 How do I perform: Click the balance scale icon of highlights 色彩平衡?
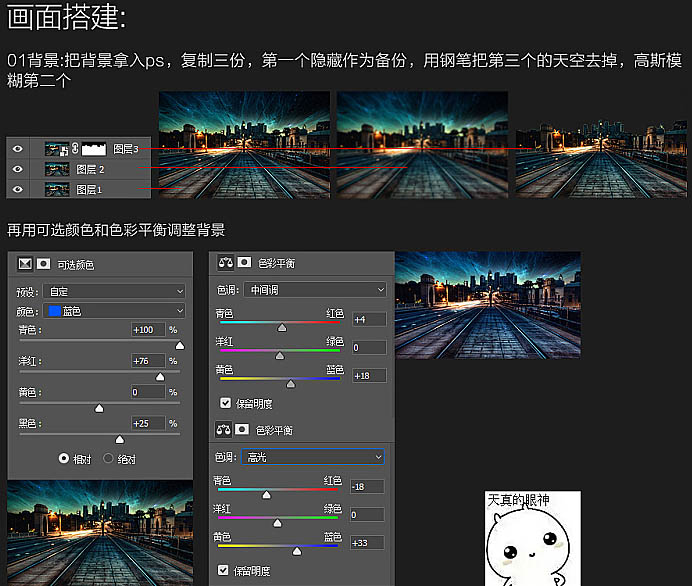(x=223, y=430)
